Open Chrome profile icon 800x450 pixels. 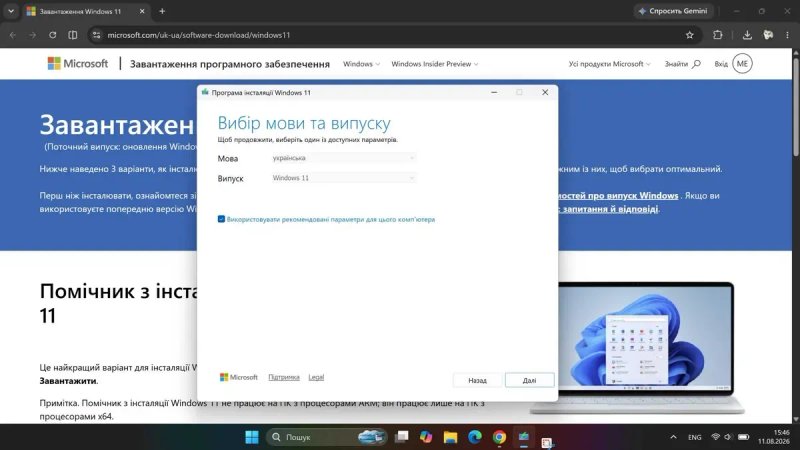[768, 35]
